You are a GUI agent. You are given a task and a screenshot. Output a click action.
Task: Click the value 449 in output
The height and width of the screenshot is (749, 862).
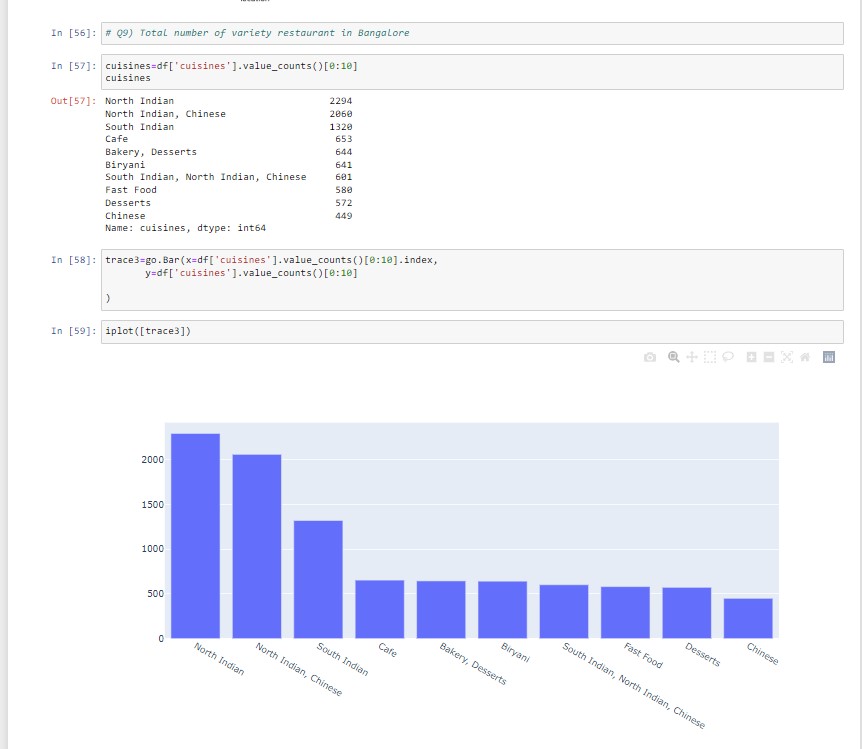(344, 216)
